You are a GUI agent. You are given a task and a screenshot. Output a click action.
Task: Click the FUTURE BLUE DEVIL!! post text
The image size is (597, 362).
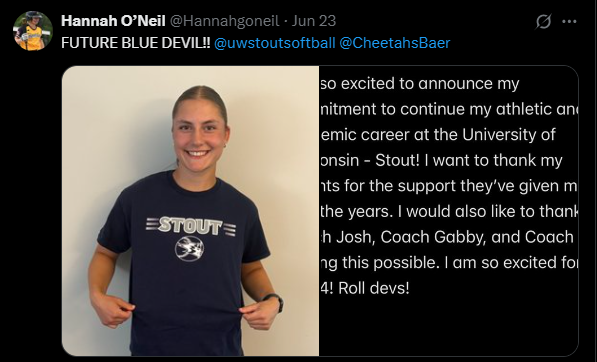(x=136, y=43)
